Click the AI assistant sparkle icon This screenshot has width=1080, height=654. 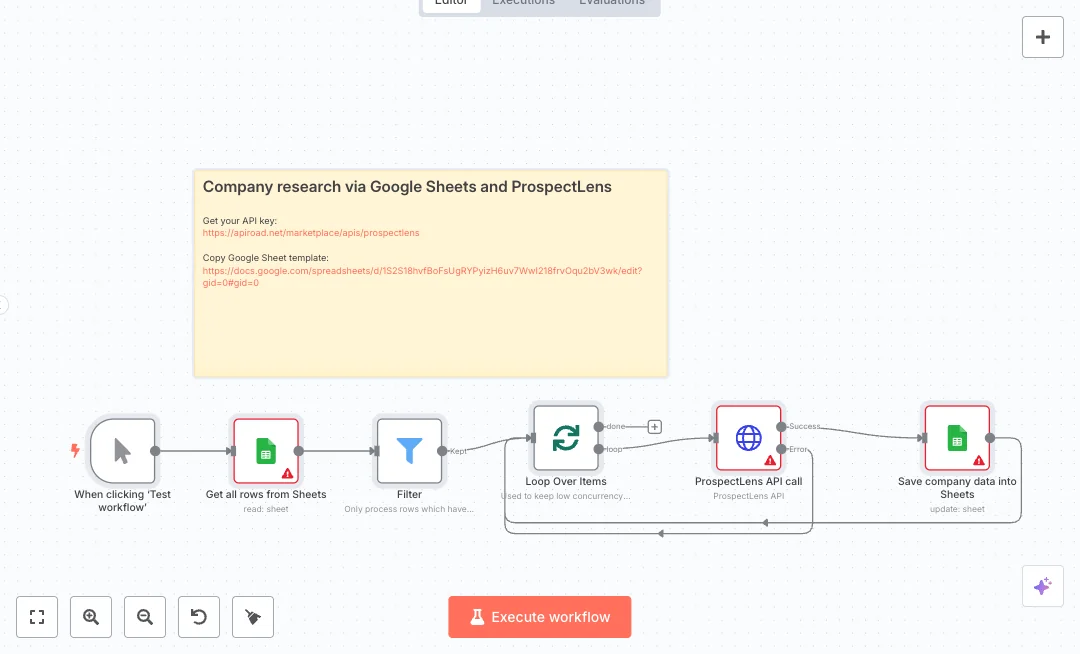point(1042,586)
